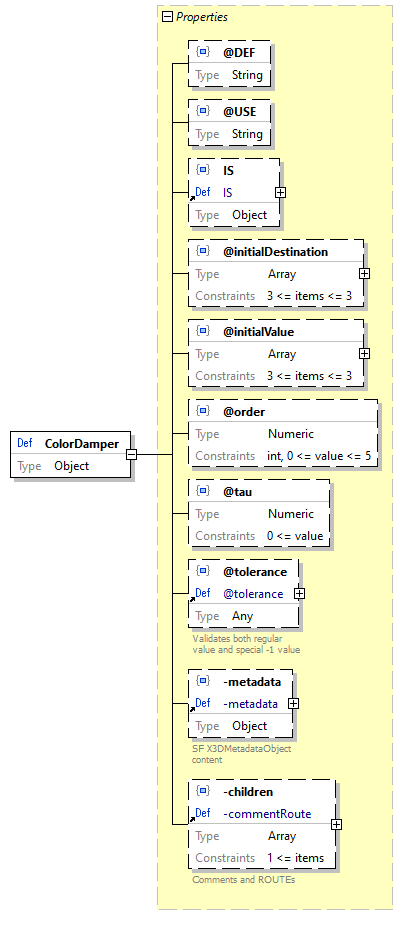Click the Numeric type value of @order
408x926 pixels.
point(291,433)
